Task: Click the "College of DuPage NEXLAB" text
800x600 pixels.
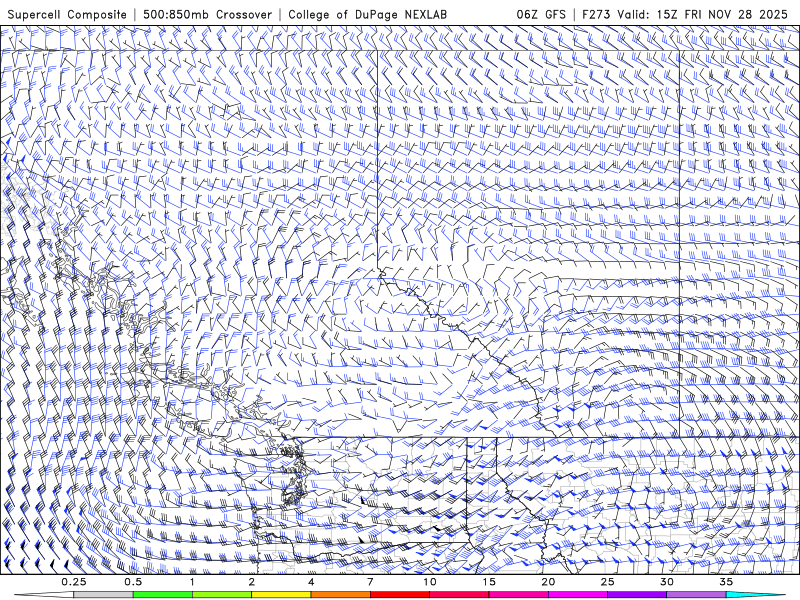Action: pos(367,14)
